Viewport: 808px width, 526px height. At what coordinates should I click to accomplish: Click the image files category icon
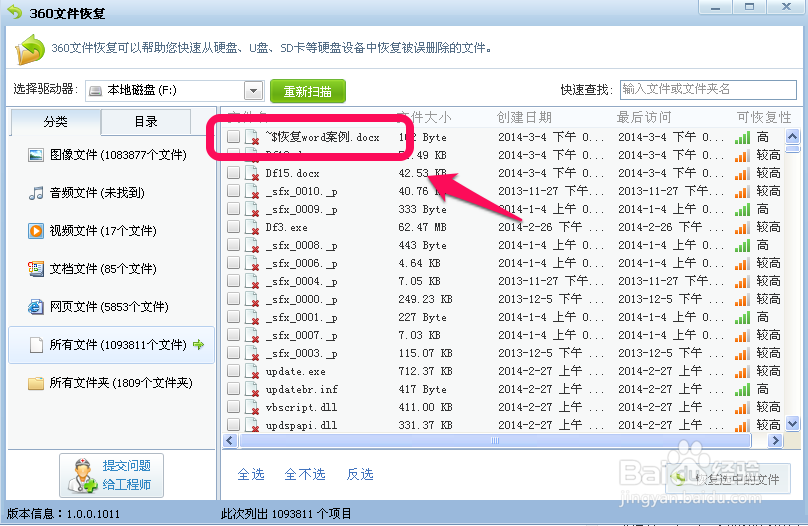pyautogui.click(x=36, y=155)
